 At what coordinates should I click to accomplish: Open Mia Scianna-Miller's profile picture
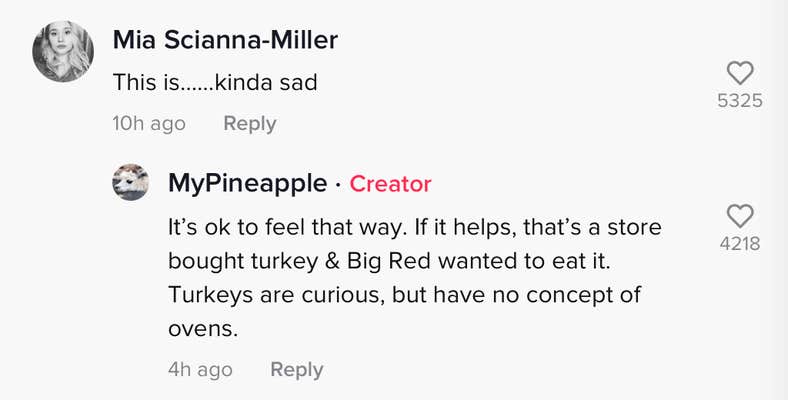tap(63, 52)
